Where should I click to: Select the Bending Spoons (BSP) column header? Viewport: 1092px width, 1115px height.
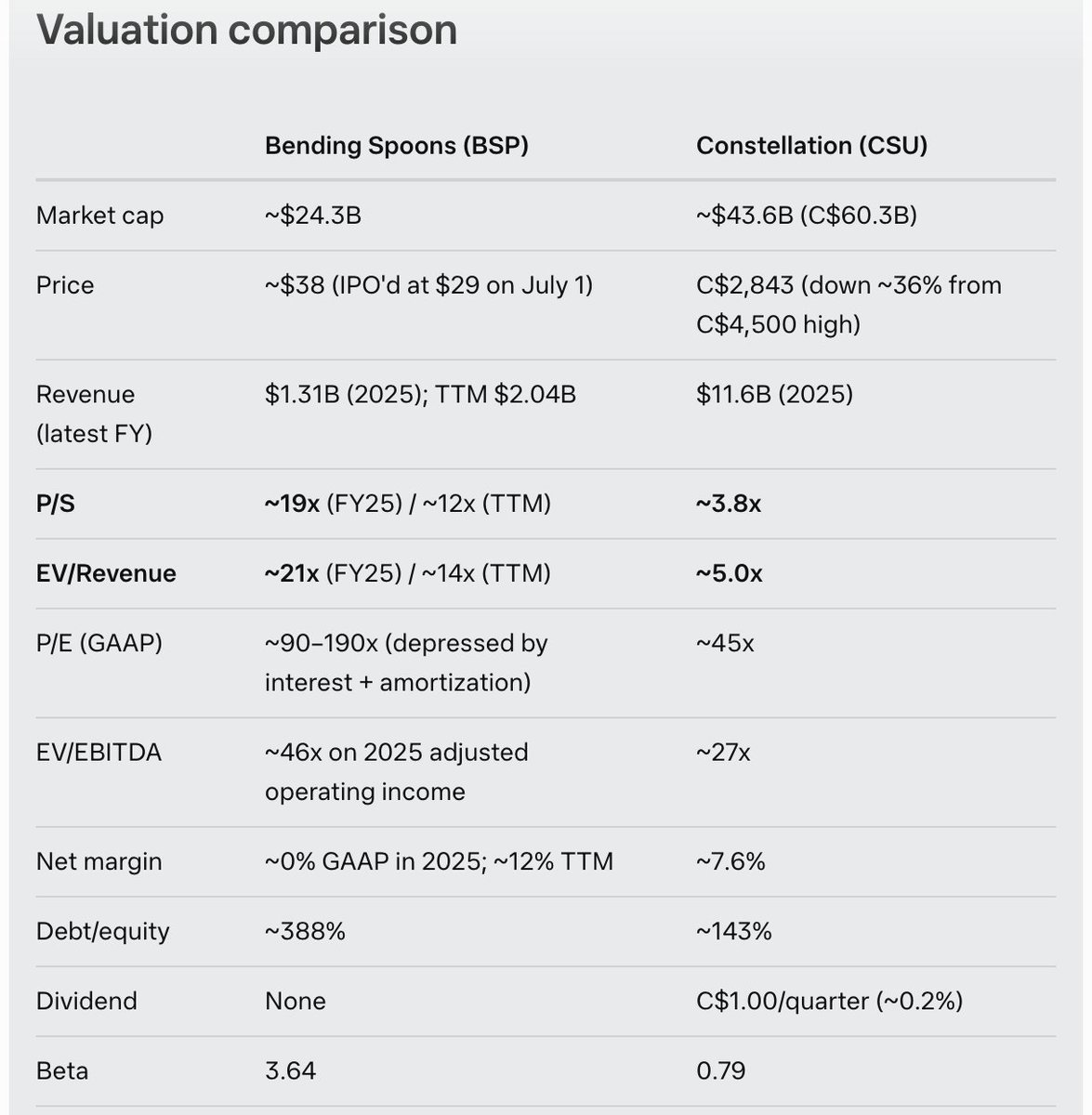point(397,145)
